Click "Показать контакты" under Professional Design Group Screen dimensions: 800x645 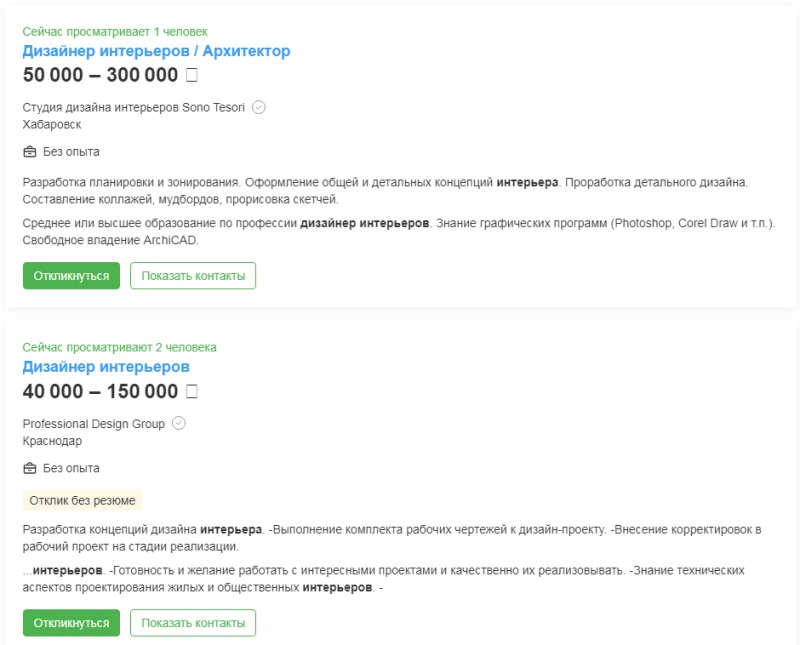point(195,622)
